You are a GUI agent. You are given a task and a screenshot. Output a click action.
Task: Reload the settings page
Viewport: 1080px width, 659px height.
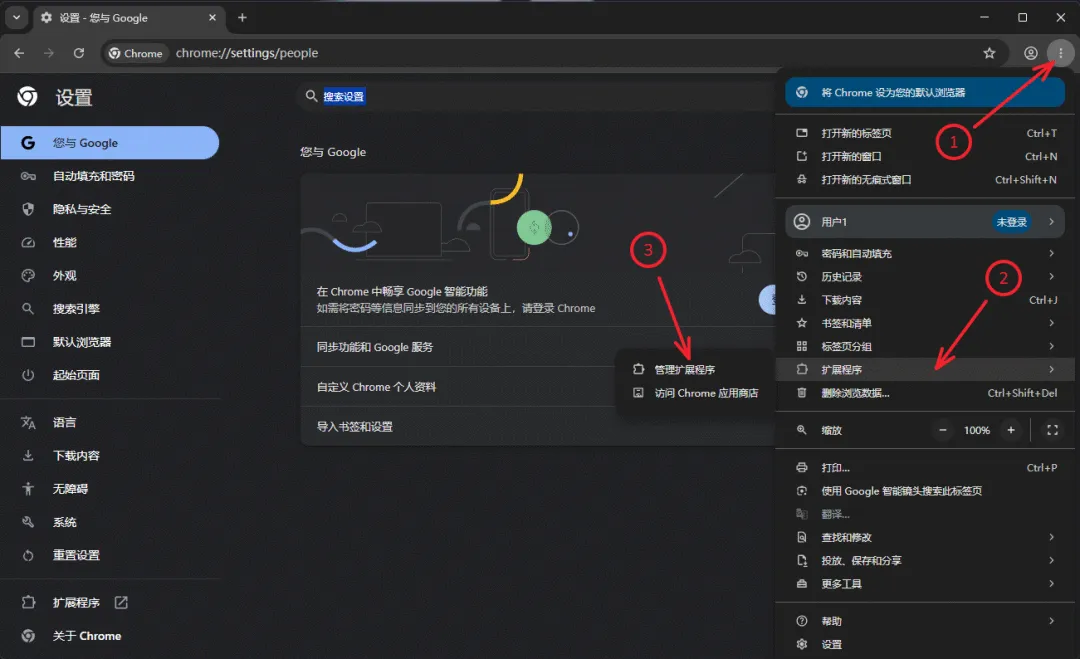pos(79,53)
